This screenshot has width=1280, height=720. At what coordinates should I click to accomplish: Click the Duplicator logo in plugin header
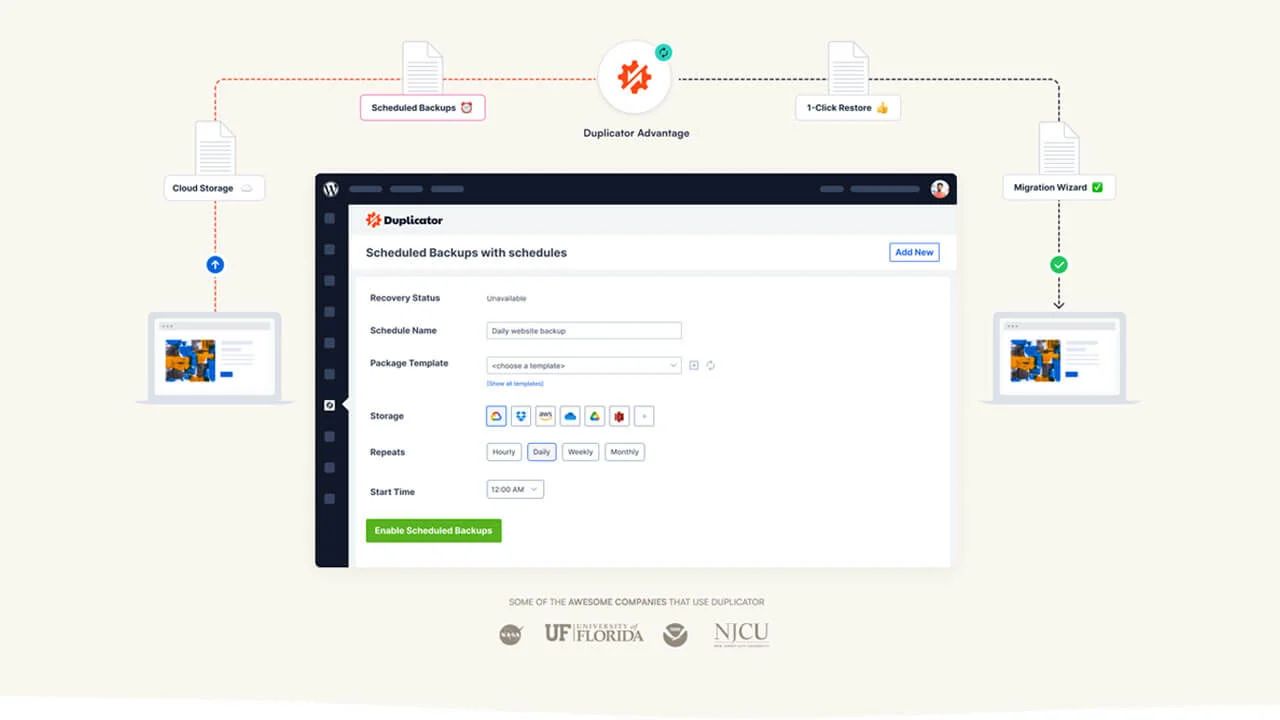[x=404, y=220]
